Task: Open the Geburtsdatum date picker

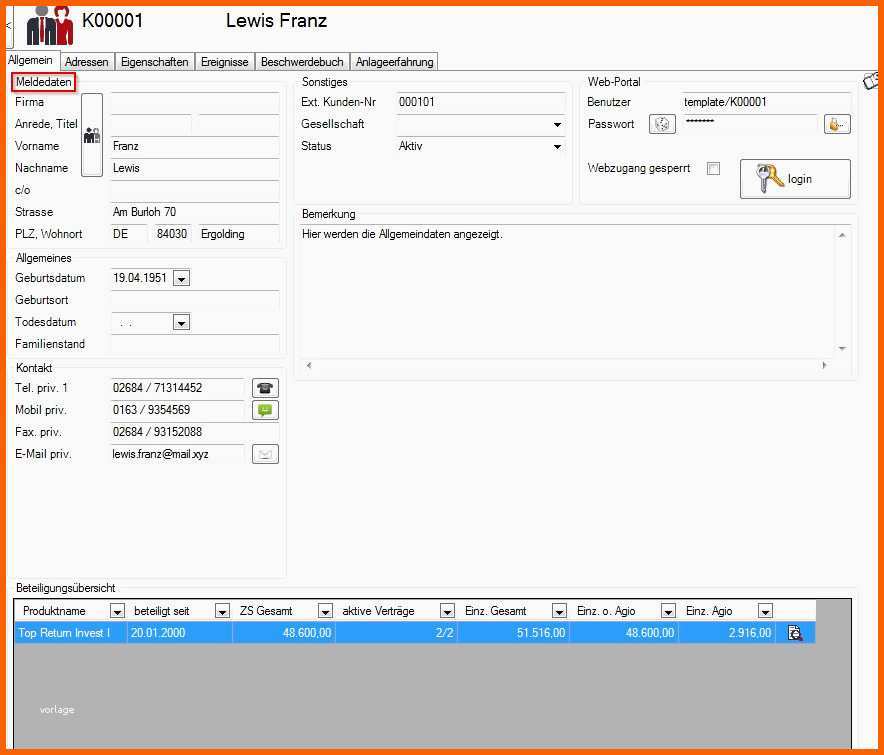Action: click(x=181, y=279)
